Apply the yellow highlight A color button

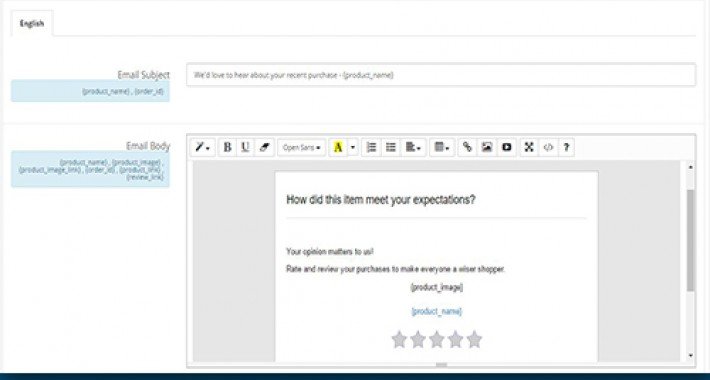[x=338, y=147]
